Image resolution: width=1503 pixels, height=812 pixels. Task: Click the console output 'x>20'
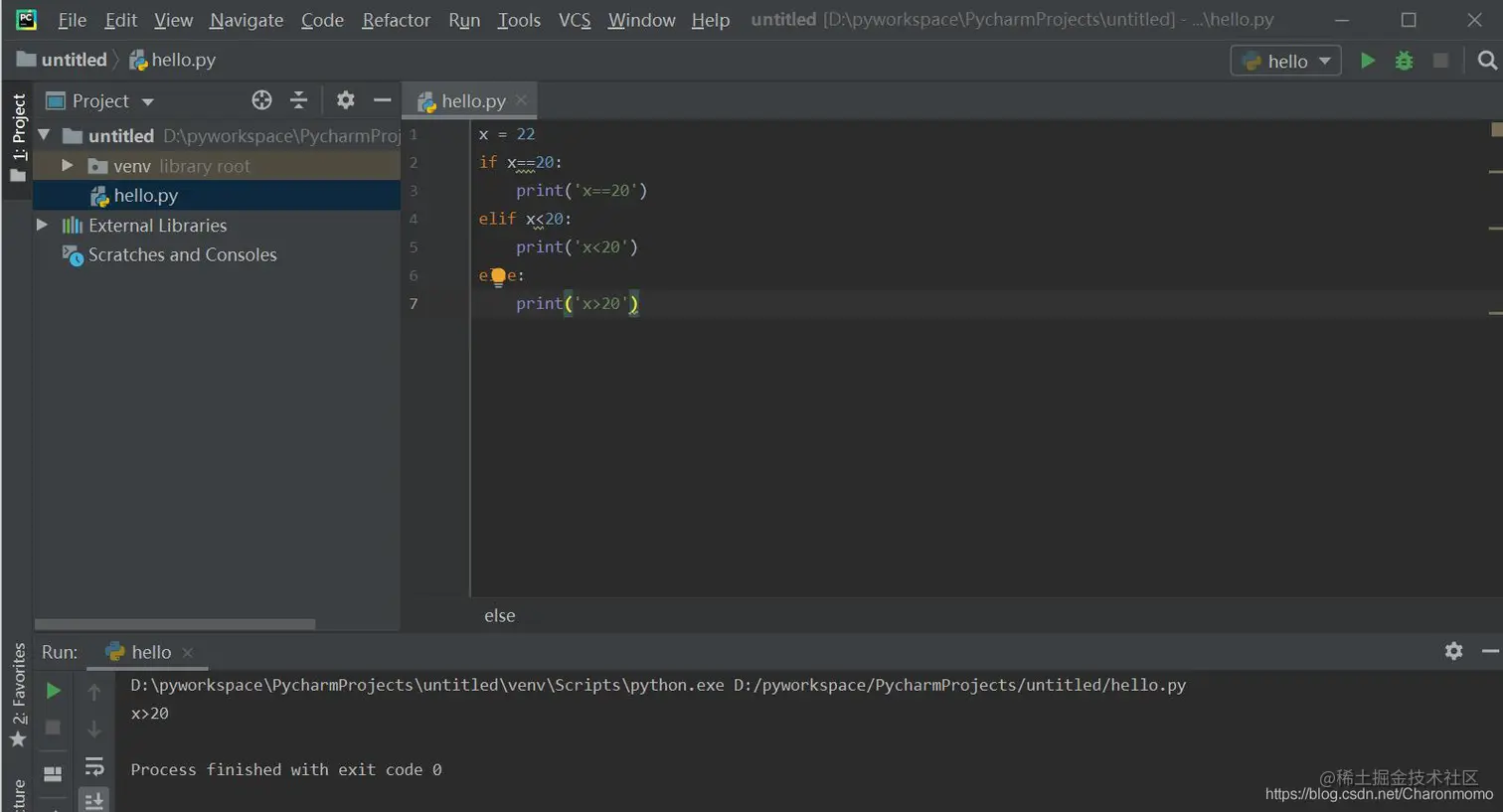(150, 714)
